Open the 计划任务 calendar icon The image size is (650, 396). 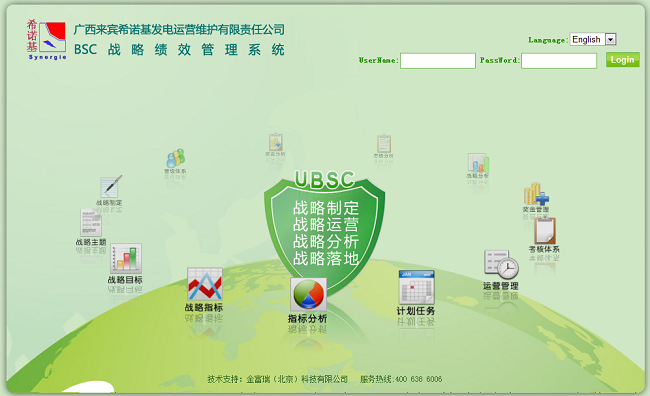[416, 287]
